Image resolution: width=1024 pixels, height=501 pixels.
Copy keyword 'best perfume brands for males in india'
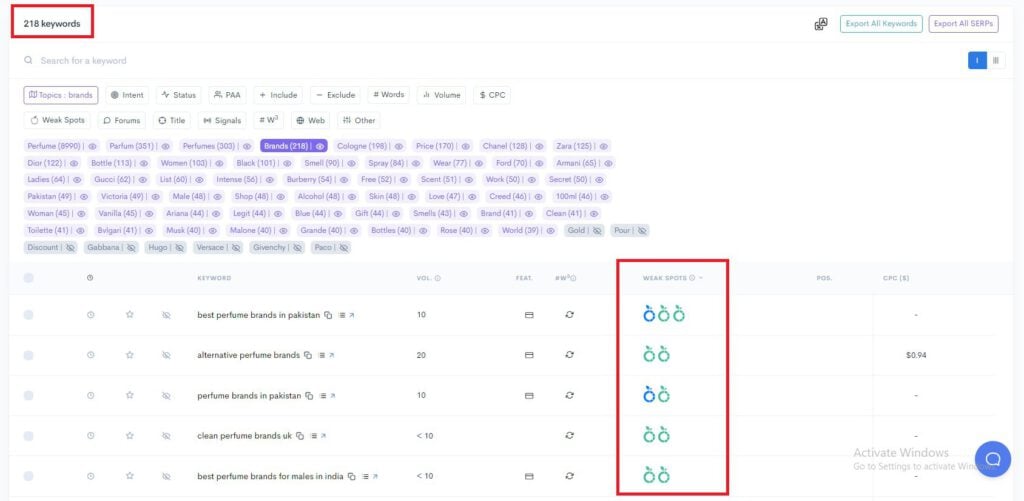351,476
